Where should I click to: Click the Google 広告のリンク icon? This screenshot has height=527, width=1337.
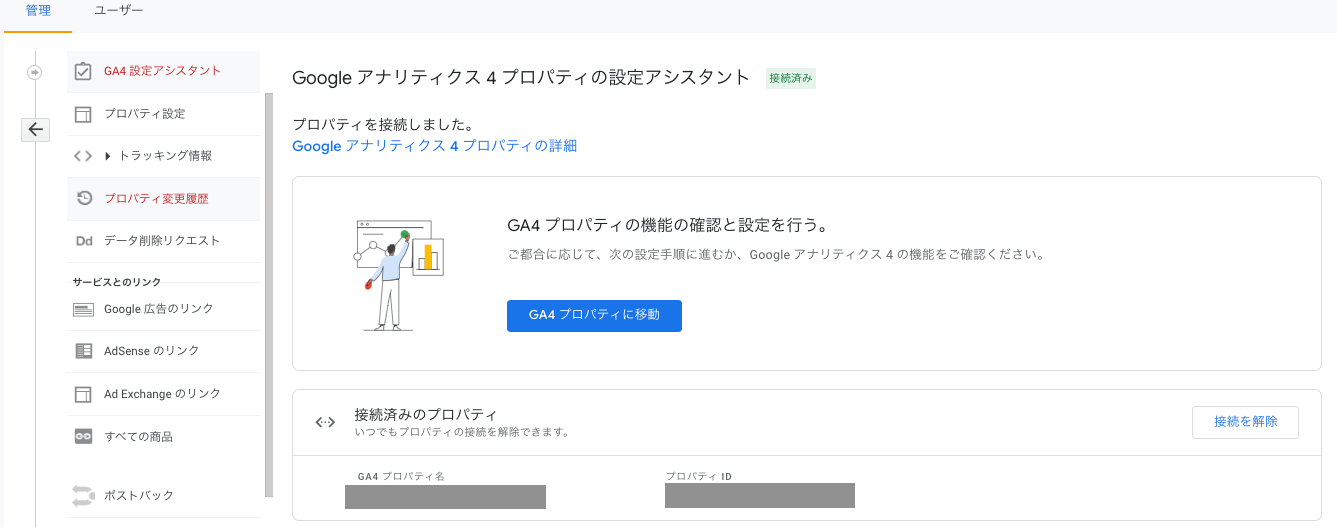[84, 310]
